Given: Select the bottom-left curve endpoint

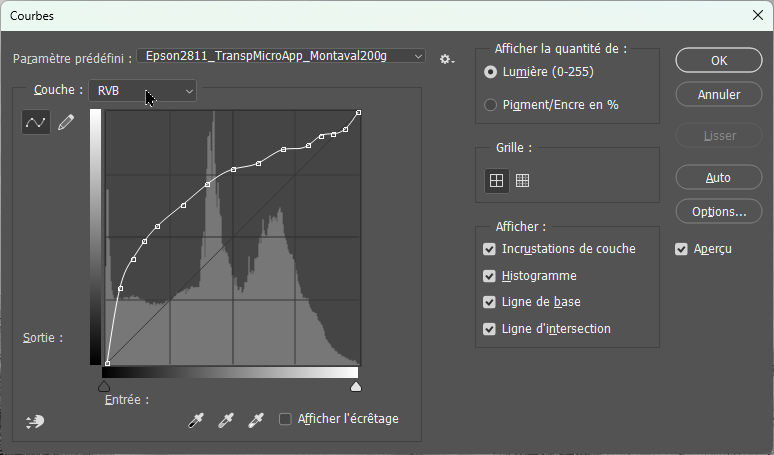Looking at the screenshot, I should point(108,364).
